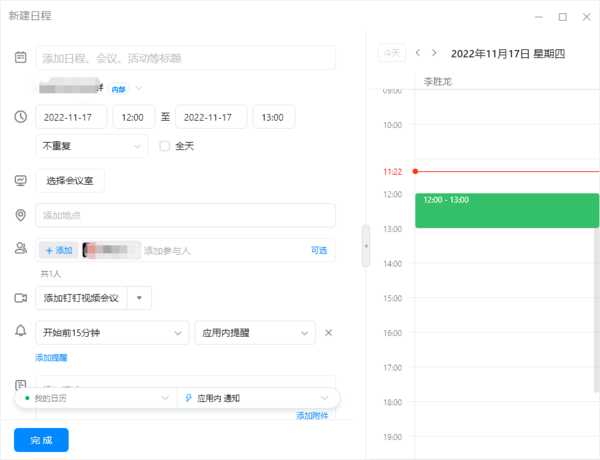600x460 pixels.
Task: Expand the 开始前15分钟 reminder time dropdown
Action: click(112, 332)
